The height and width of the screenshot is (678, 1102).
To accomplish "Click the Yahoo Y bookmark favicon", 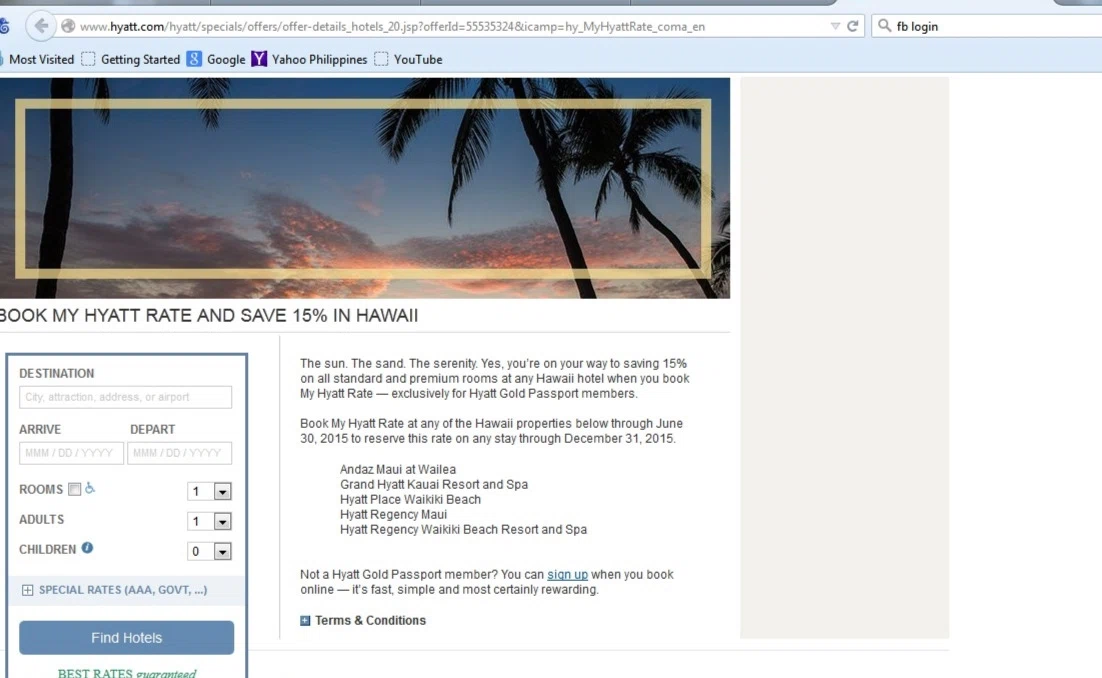I will [x=259, y=59].
